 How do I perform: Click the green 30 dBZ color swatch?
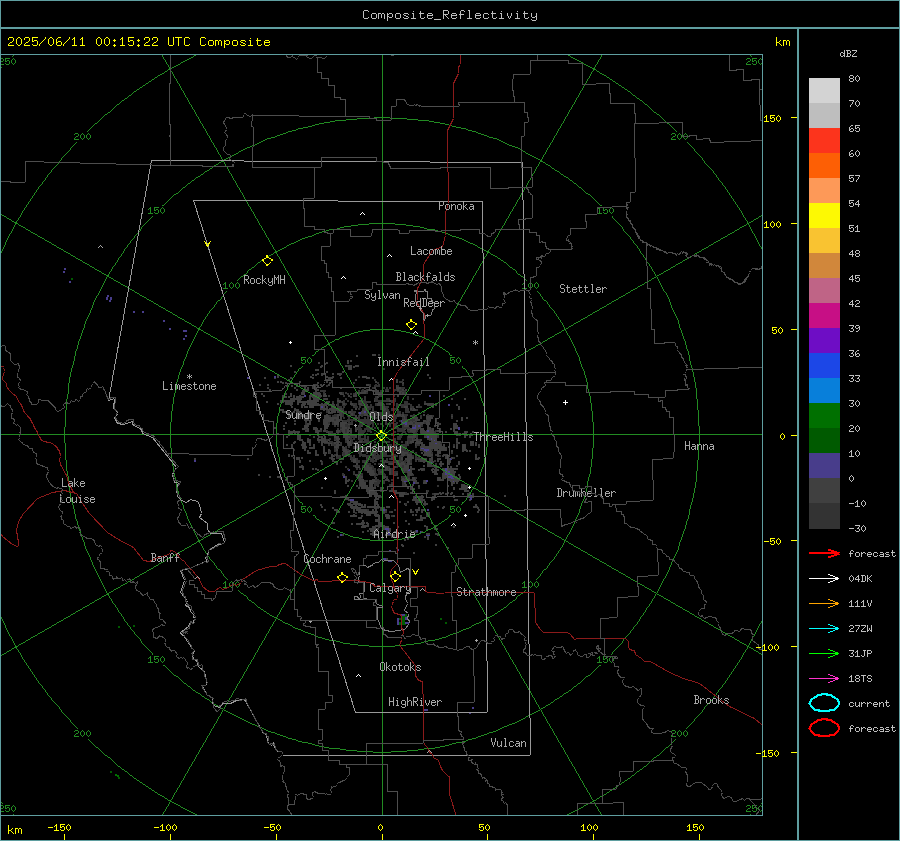click(x=824, y=416)
